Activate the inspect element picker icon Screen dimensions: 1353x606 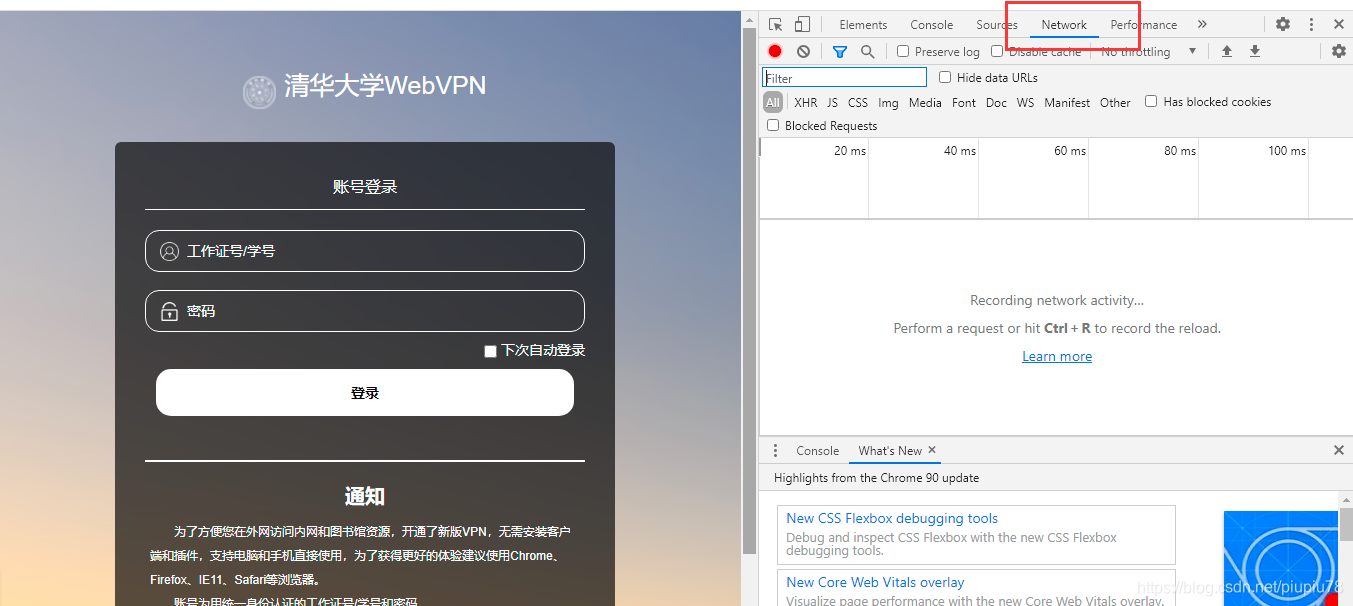[x=775, y=25]
